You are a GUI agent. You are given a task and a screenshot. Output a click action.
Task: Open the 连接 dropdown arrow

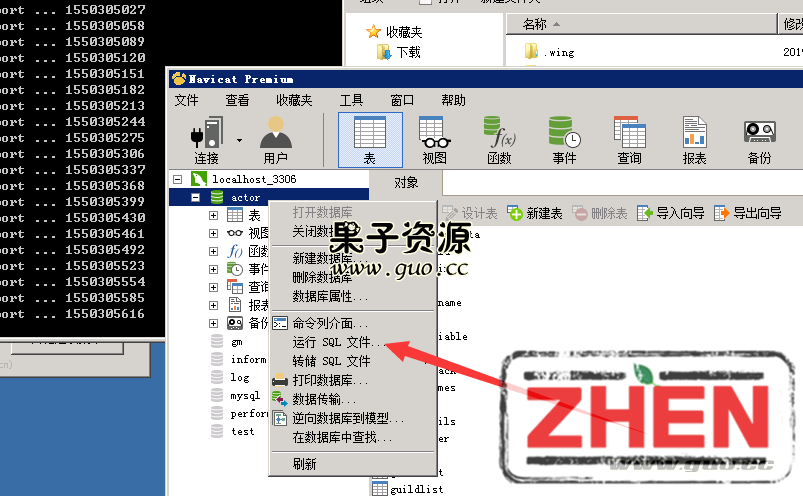[x=239, y=141]
